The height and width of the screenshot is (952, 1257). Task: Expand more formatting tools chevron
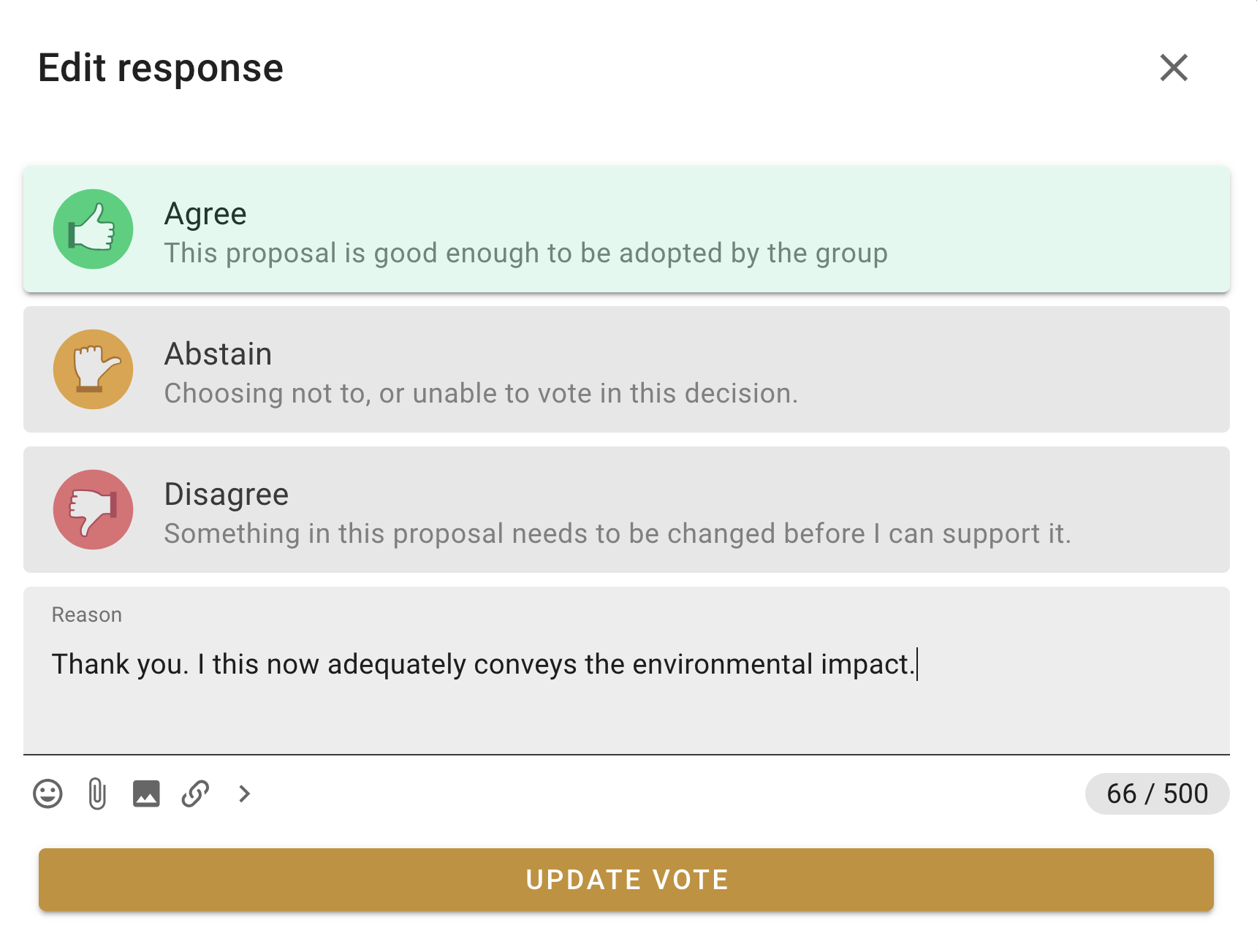pos(245,793)
